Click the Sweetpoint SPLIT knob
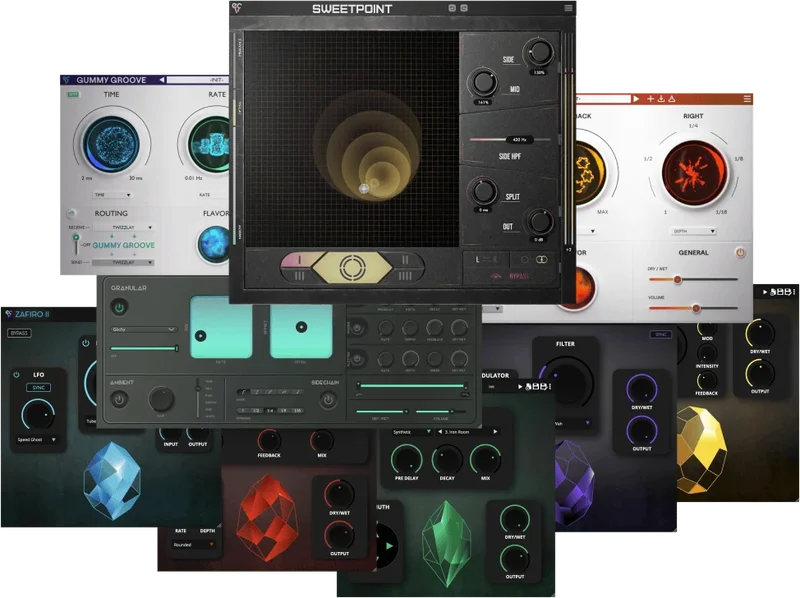 (482, 191)
